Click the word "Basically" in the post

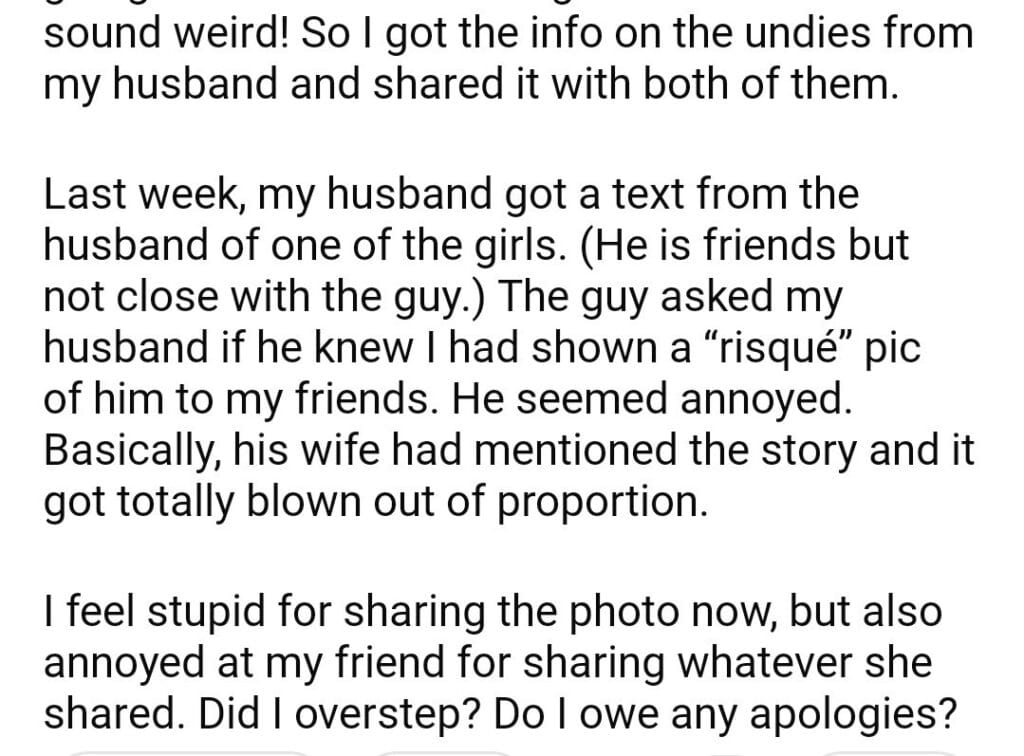135,451
